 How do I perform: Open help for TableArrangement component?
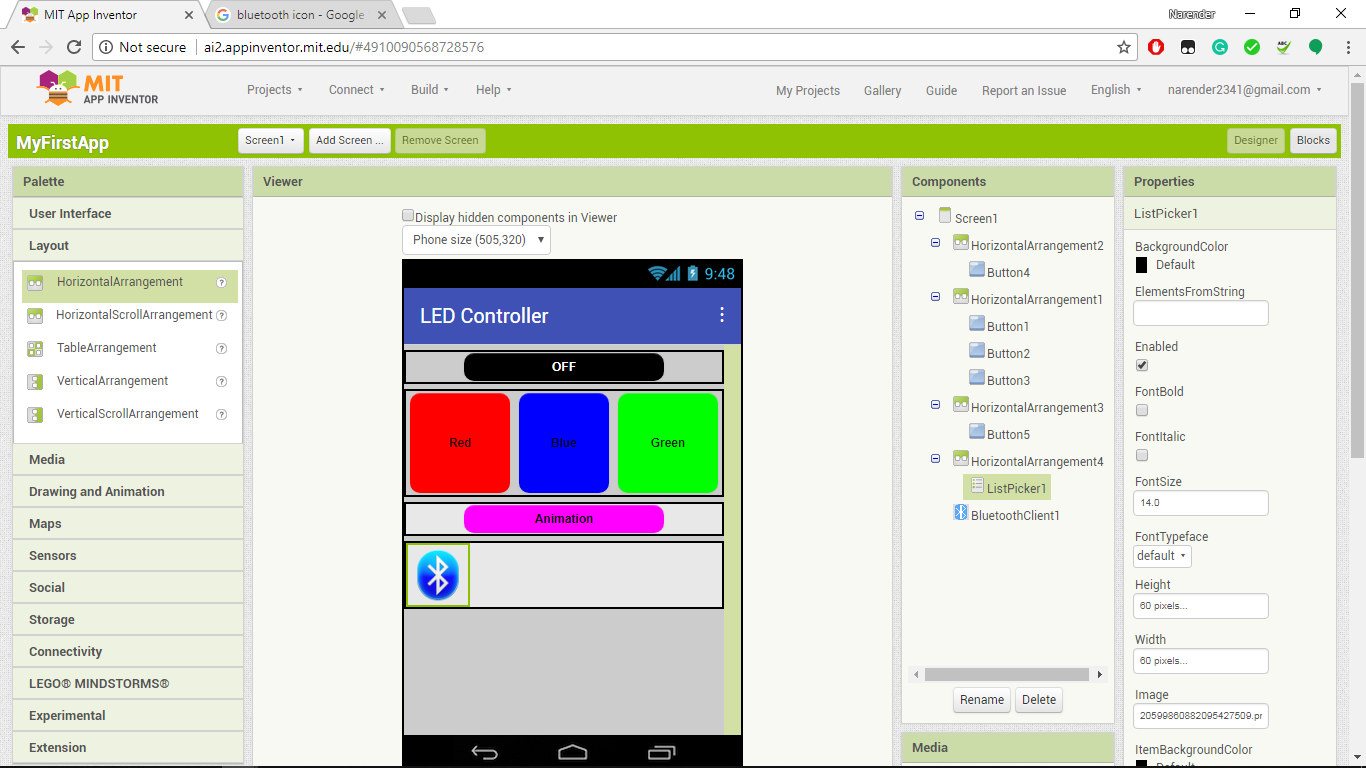(222, 349)
